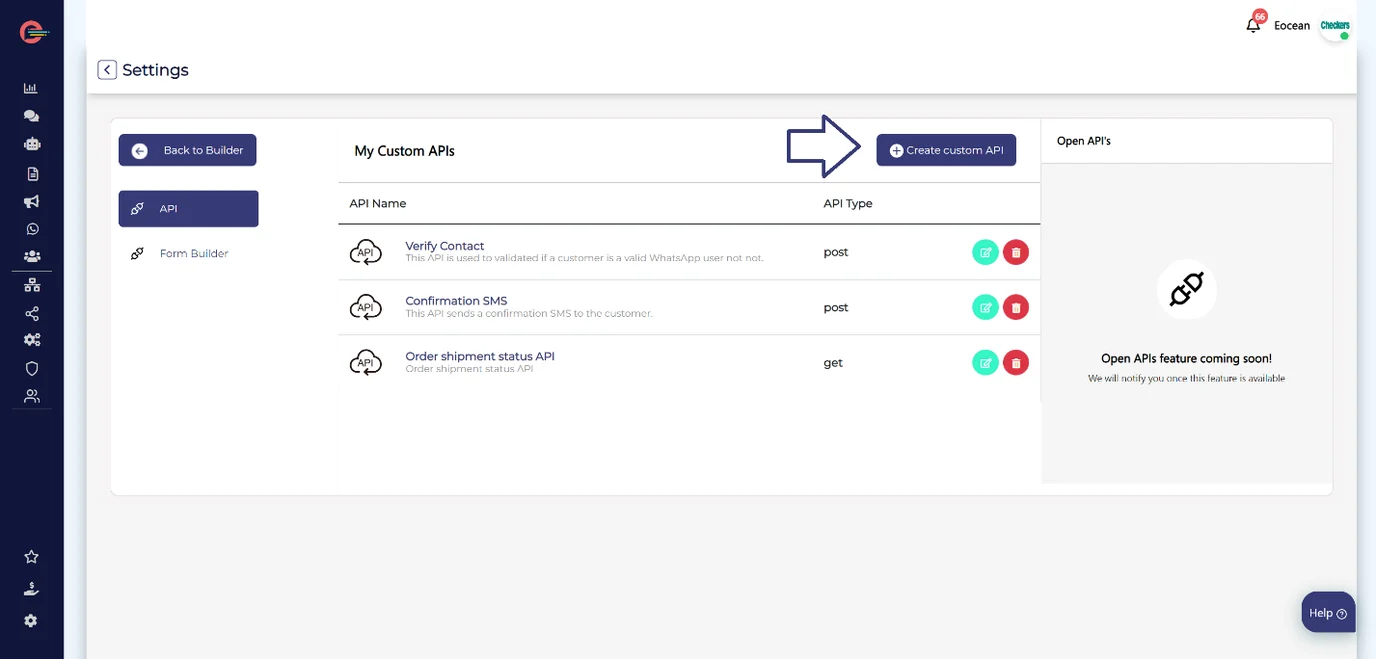Go back to the Builder
Screen dimensions: 1376x659
pos(188,150)
